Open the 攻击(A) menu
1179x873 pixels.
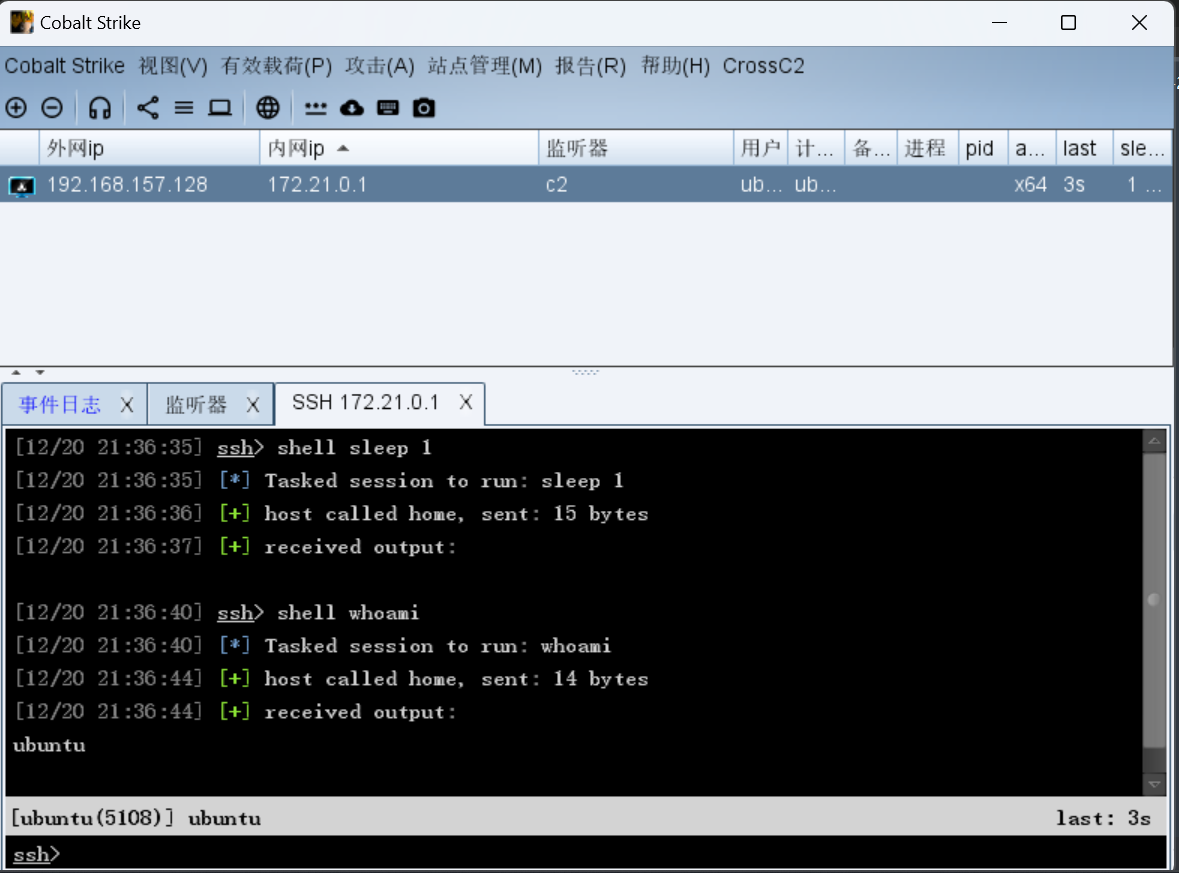click(380, 66)
